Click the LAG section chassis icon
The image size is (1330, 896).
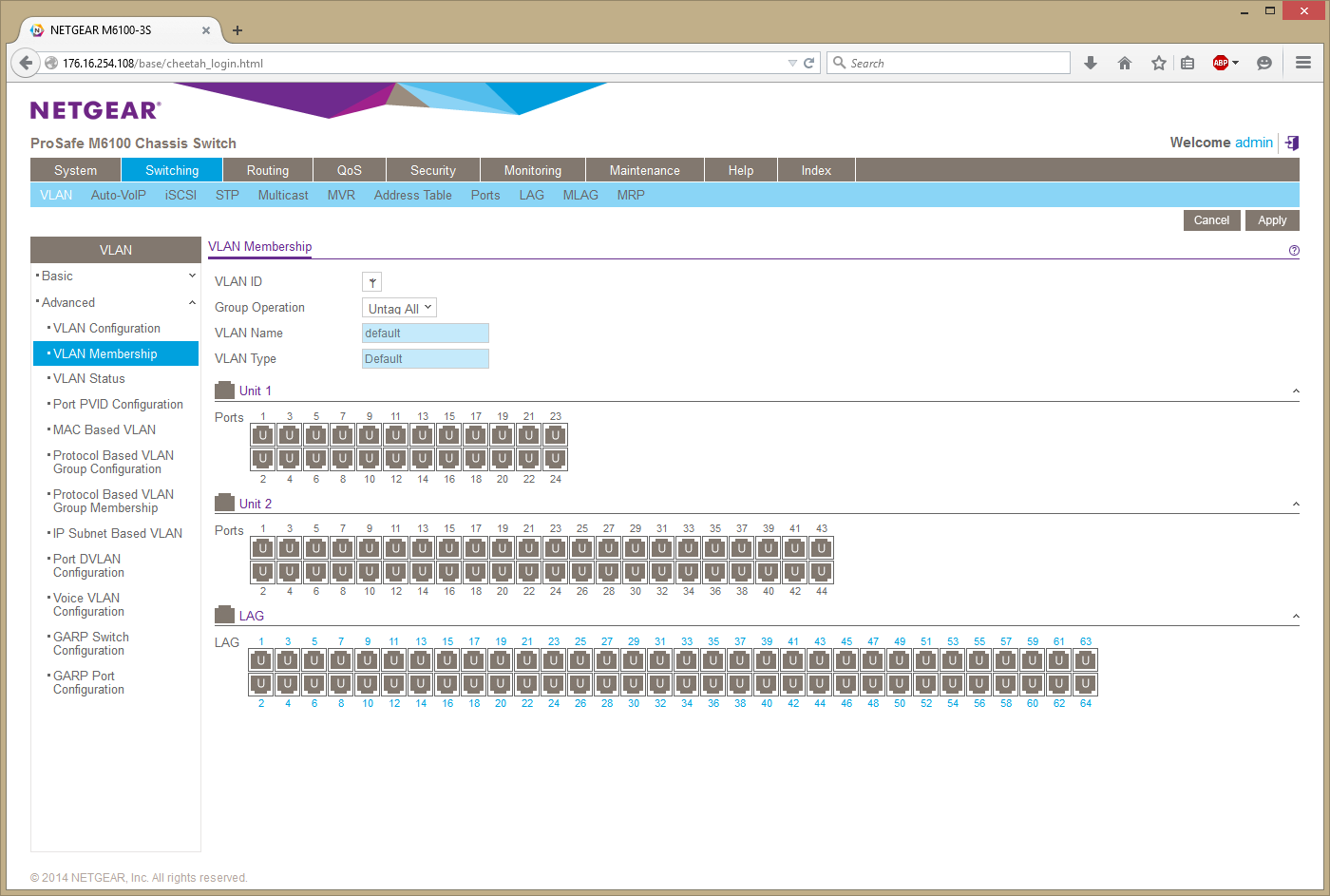224,616
